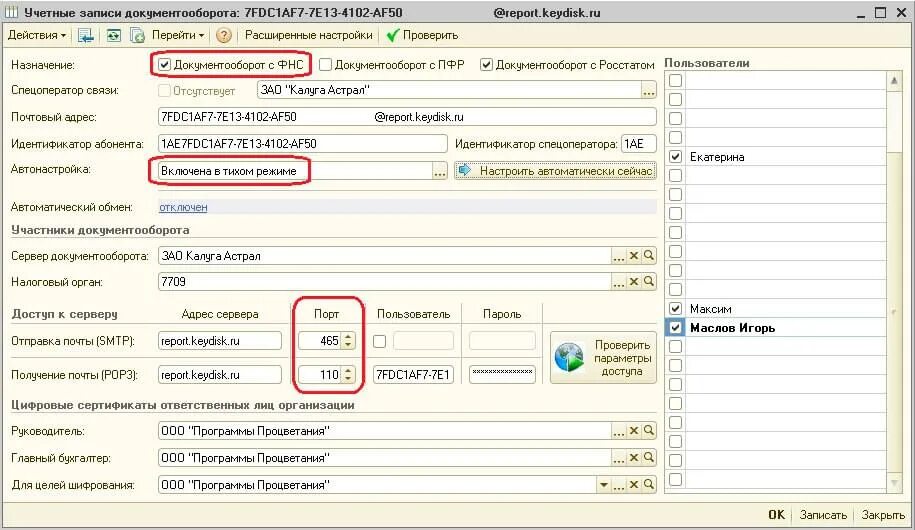Clear the Главный бухгалтер certificate field
Screen dimensions: 915x530
tap(634, 458)
